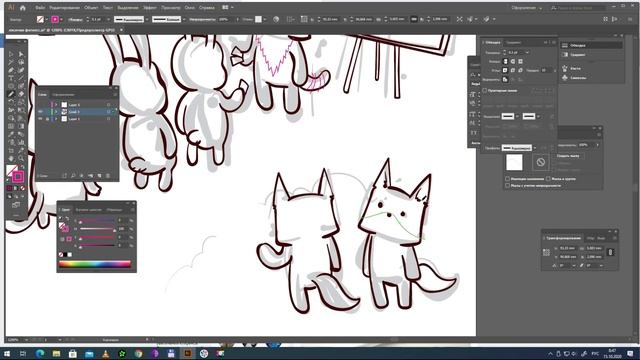Open the Файл menu
The width and height of the screenshot is (640, 360).
click(40, 7)
